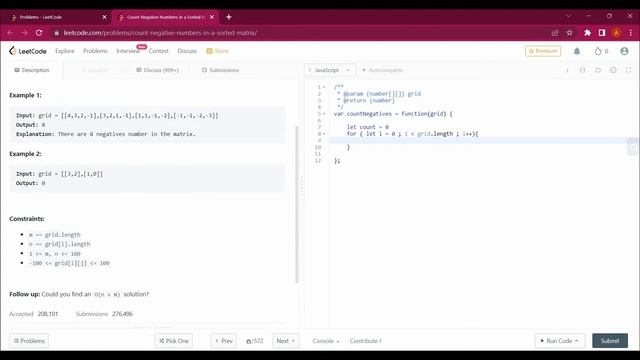Click the LeetCode logo
The width and height of the screenshot is (640, 360).
(28, 51)
